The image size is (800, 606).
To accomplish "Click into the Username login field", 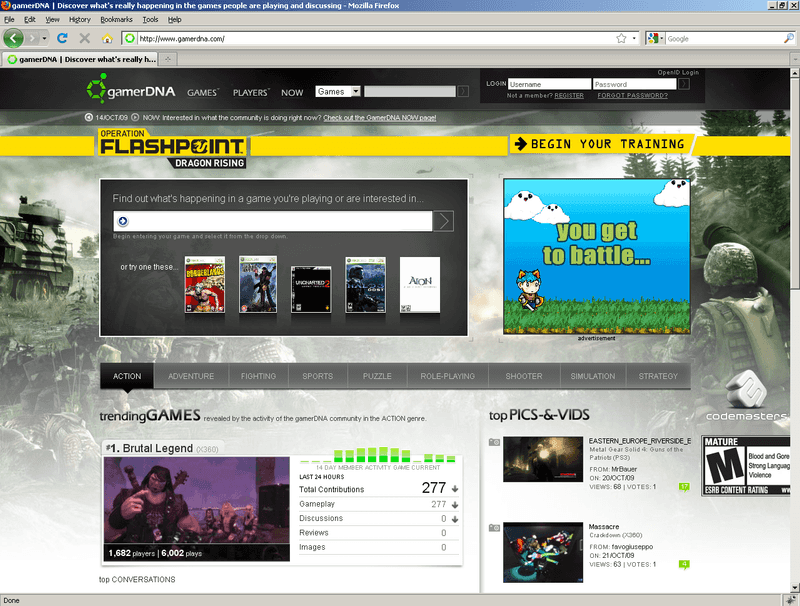I will (549, 84).
